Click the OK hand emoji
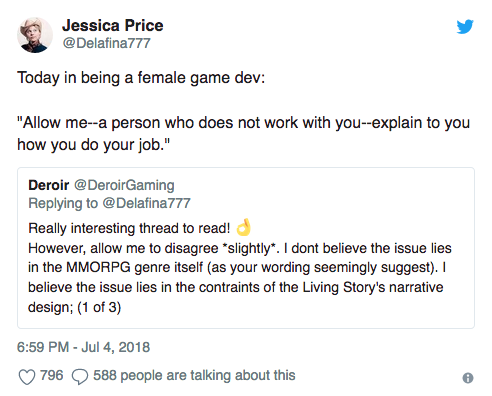 point(244,227)
